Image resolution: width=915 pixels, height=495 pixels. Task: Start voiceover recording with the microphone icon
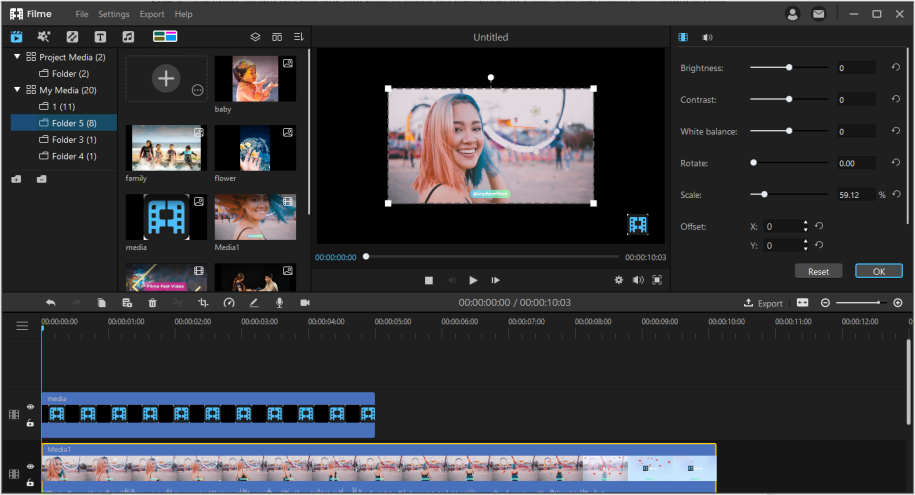279,303
